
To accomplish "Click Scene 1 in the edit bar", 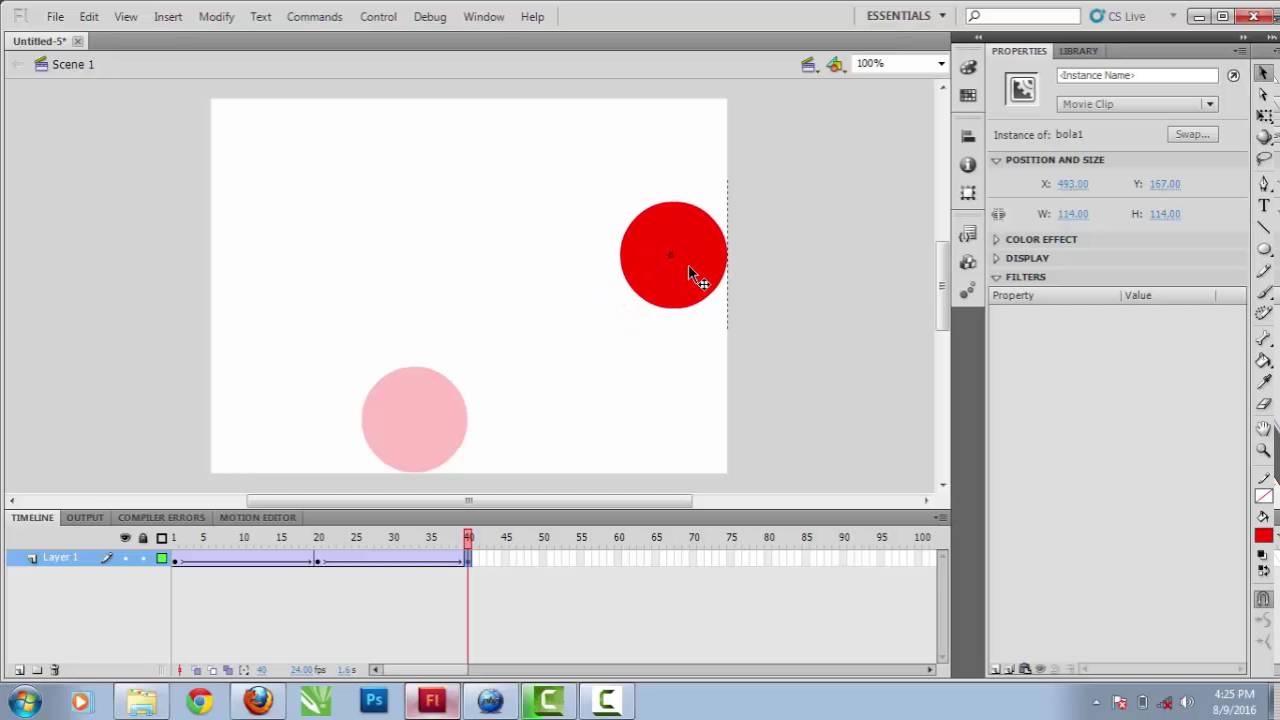I will click(x=73, y=64).
